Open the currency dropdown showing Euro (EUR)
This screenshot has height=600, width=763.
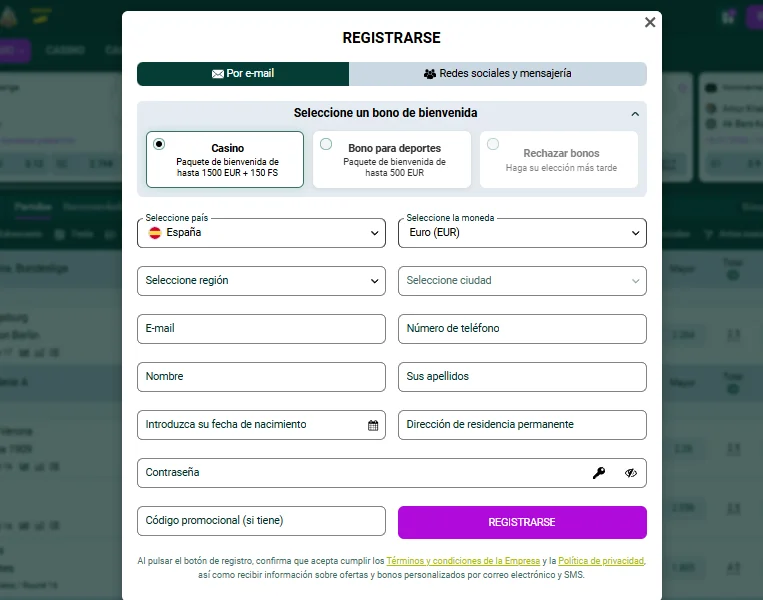[522, 233]
